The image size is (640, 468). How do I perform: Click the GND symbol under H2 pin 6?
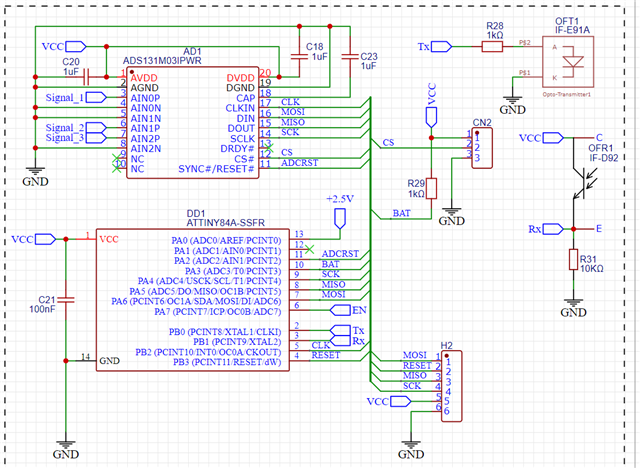click(411, 445)
